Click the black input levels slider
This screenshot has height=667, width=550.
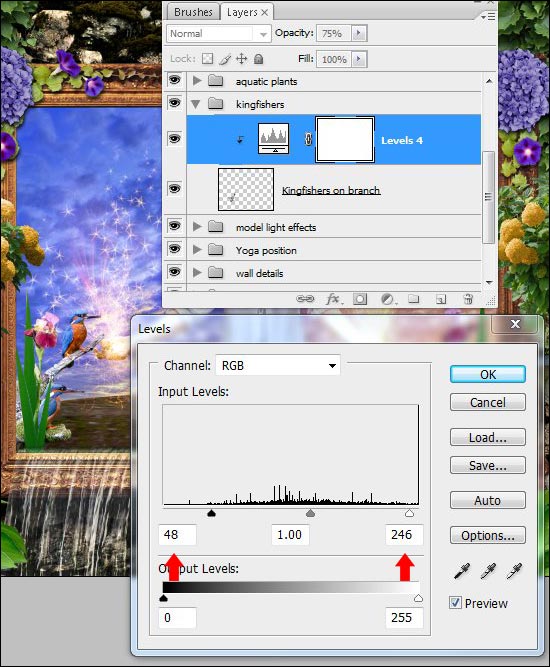coord(211,513)
